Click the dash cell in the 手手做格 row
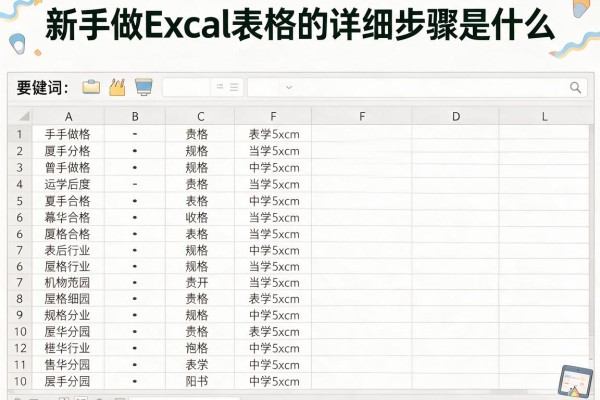This screenshot has height=400, width=600. [x=135, y=134]
